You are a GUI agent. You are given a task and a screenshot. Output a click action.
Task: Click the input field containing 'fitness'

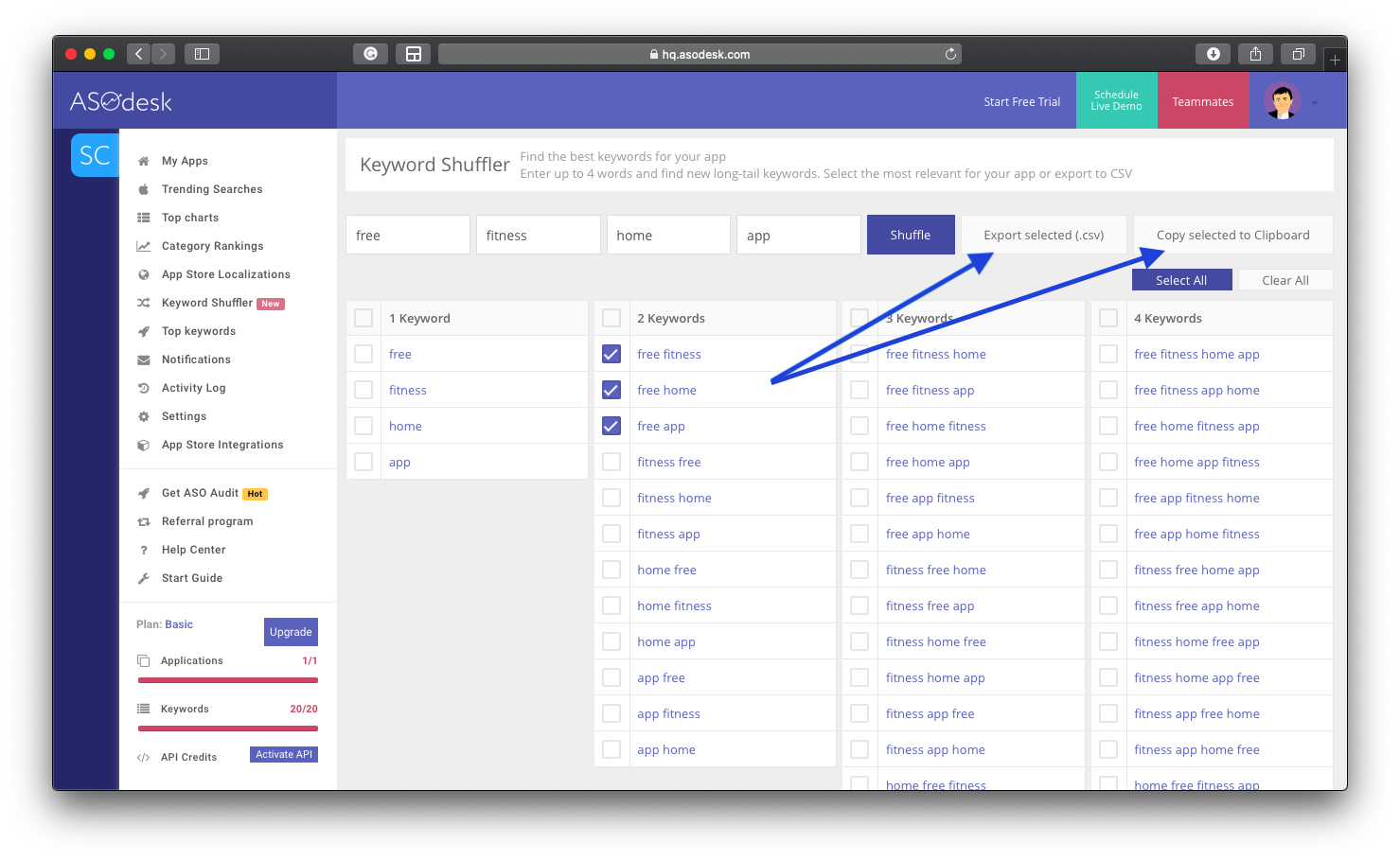click(x=539, y=235)
